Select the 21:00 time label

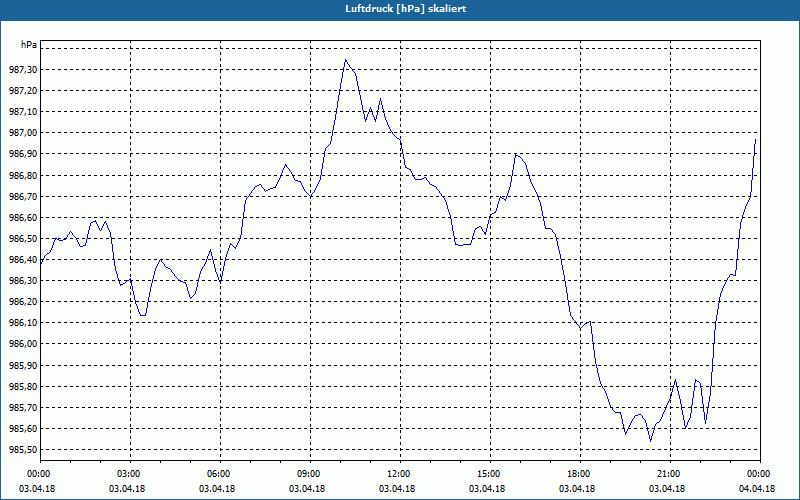[669, 473]
